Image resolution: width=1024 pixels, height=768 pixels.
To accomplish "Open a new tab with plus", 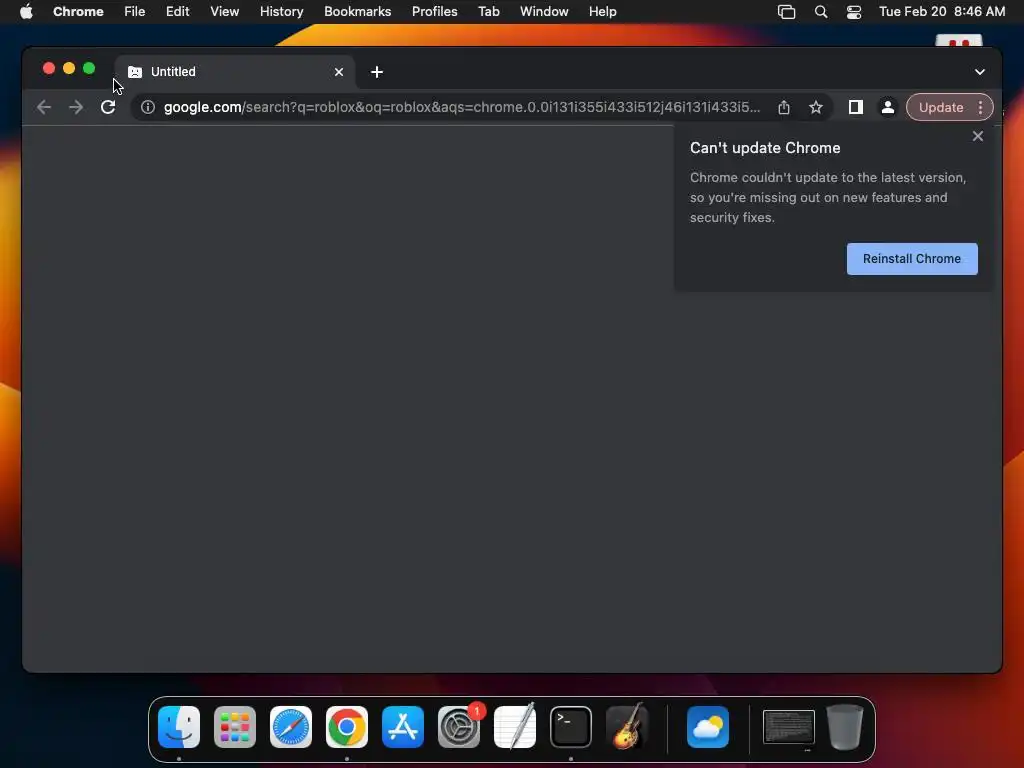I will (377, 72).
